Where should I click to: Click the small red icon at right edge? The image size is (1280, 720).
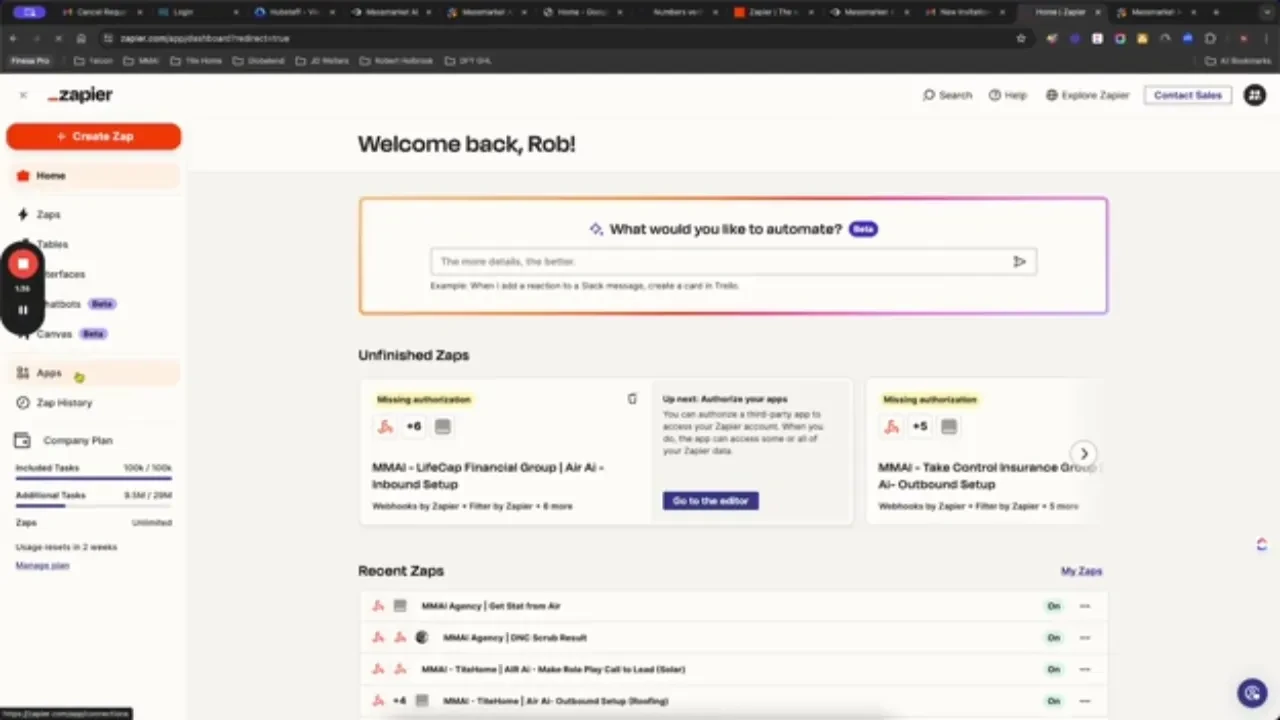[x=1262, y=545]
